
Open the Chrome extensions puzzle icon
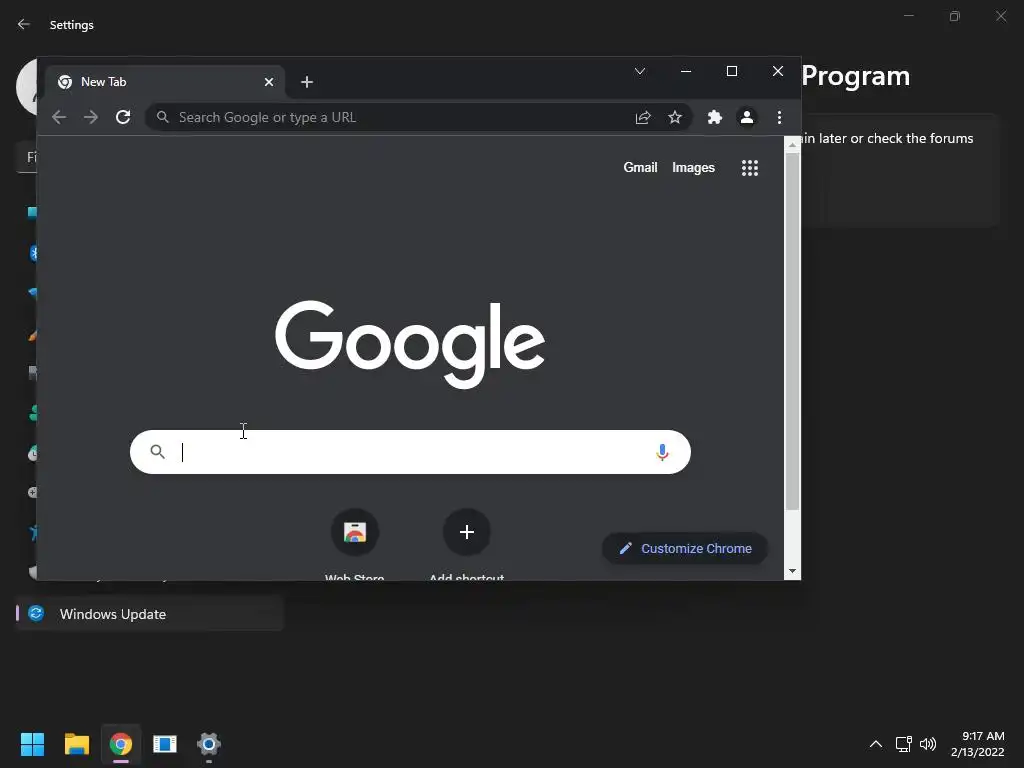(715, 118)
